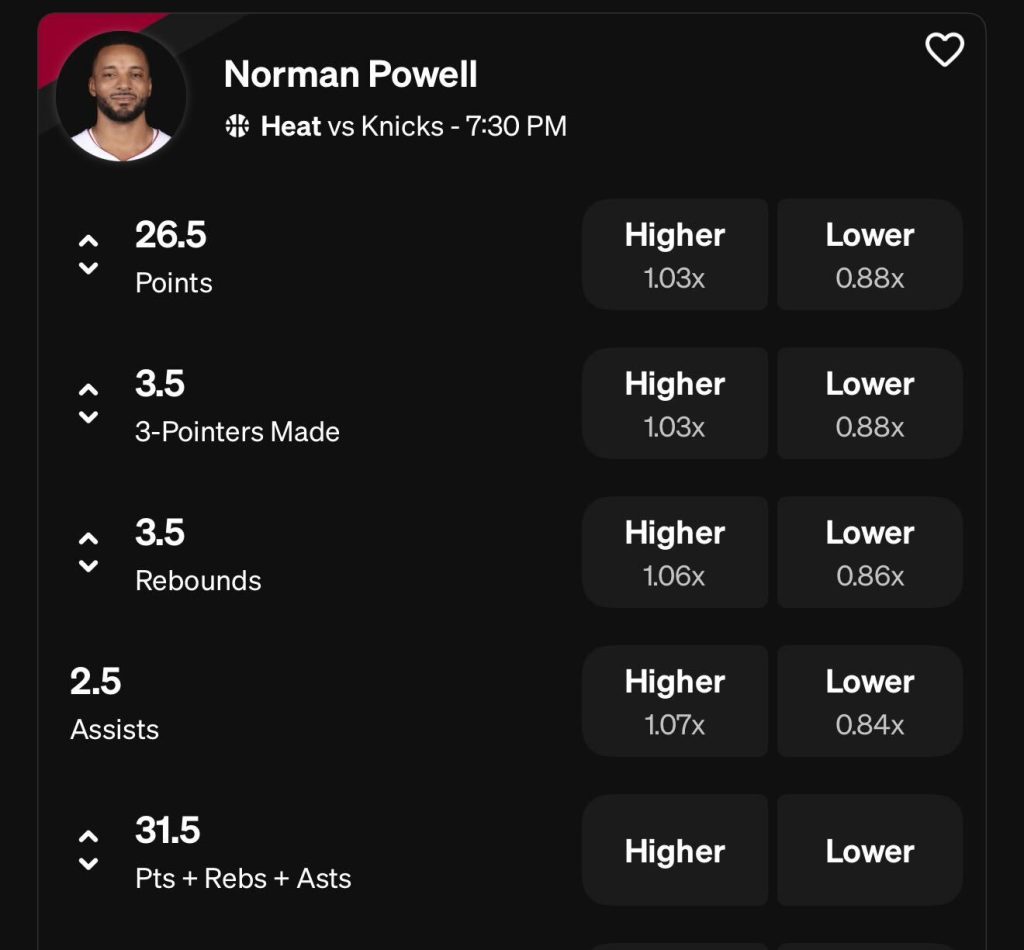Pick Lower on 2.5 Assists
The width and height of the screenshot is (1024, 950).
click(x=870, y=700)
